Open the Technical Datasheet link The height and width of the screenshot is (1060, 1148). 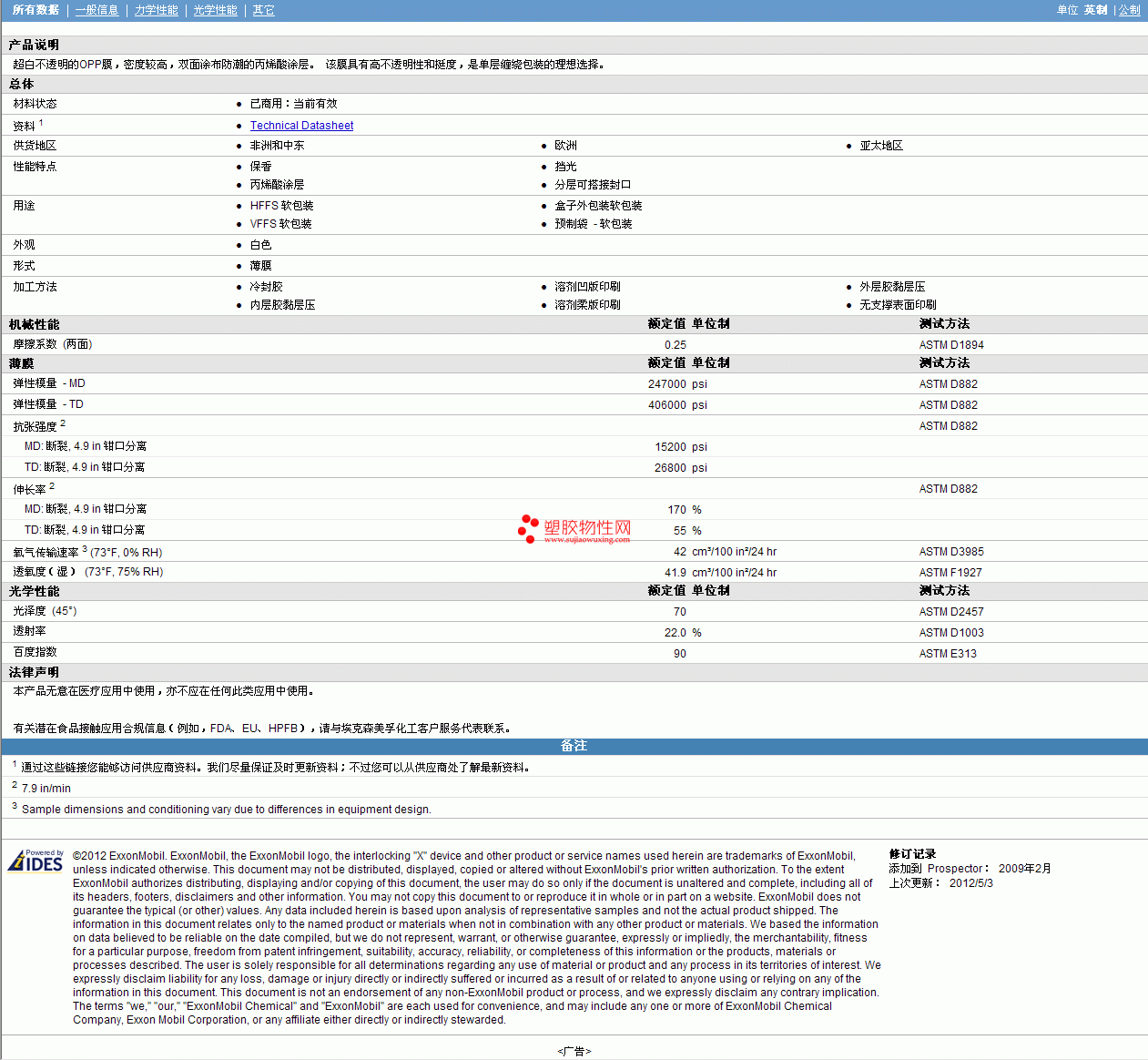tap(301, 126)
